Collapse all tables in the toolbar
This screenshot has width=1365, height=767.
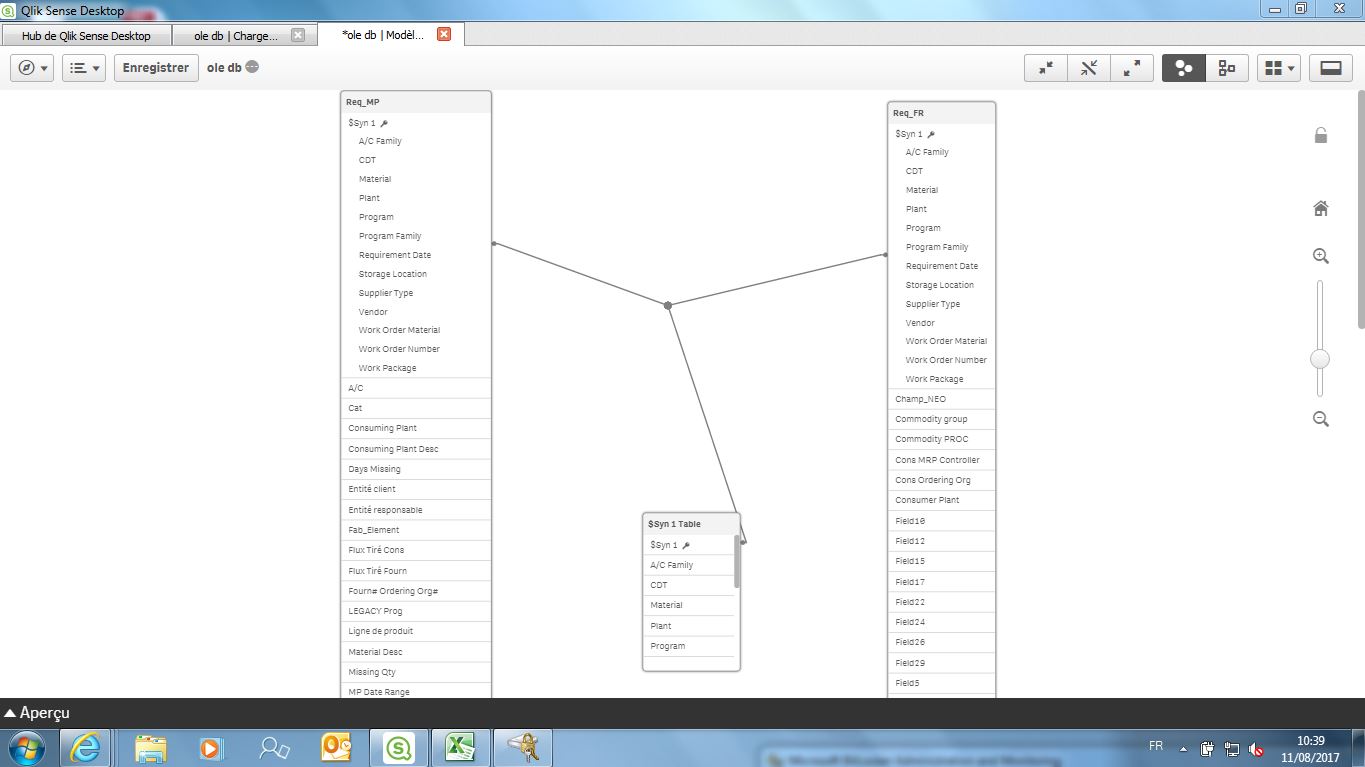point(1046,68)
